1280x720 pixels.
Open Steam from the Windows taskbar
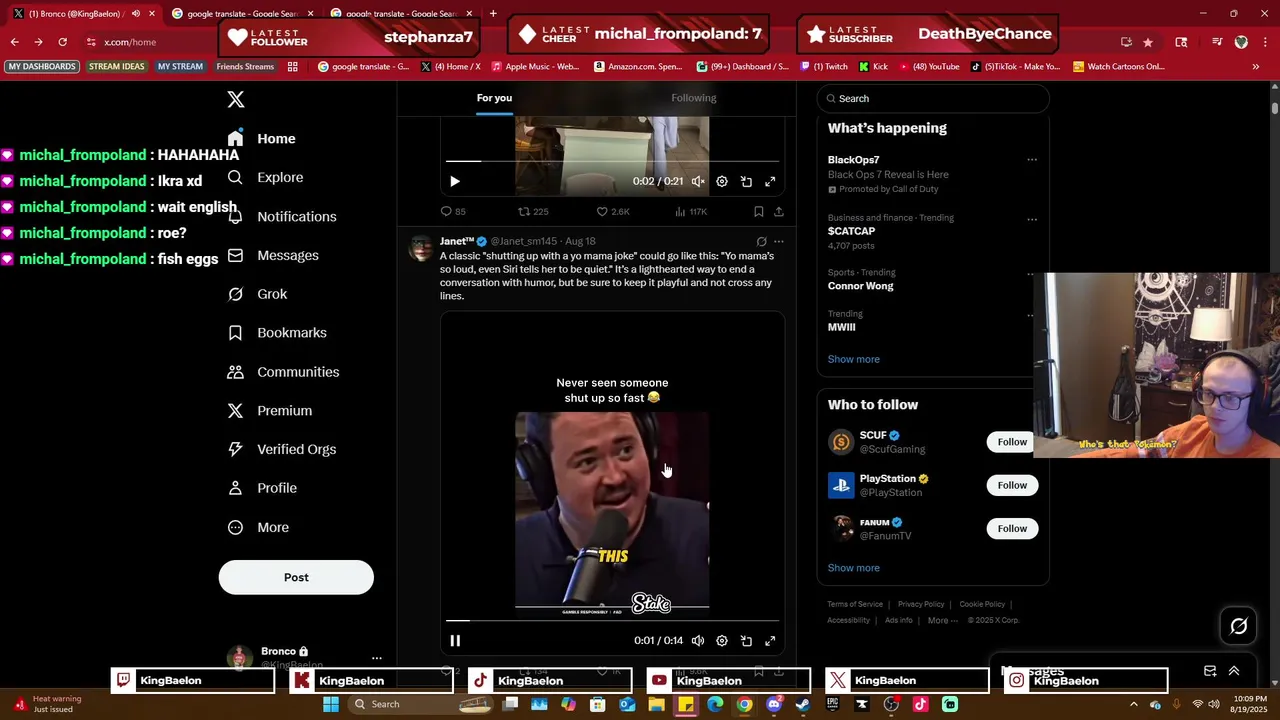click(x=803, y=704)
